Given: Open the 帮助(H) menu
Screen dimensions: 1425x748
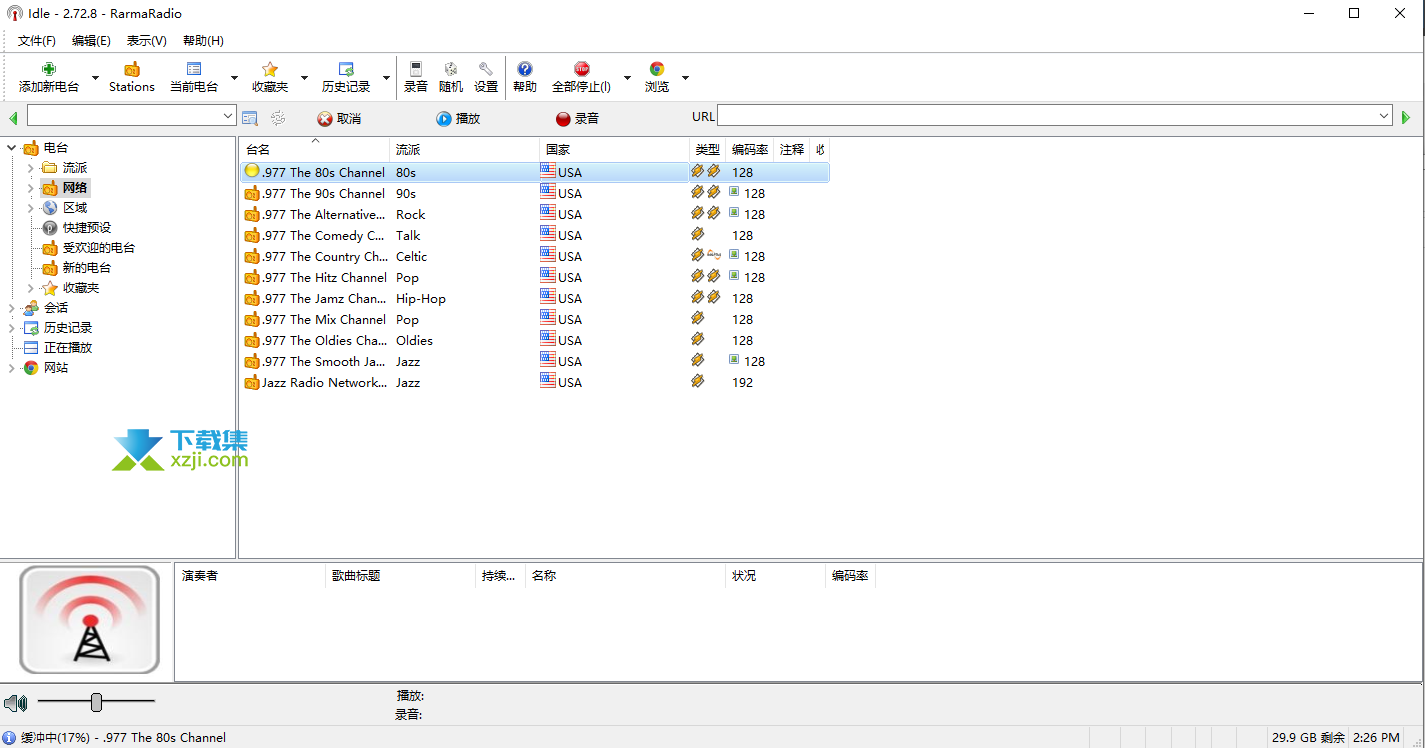Looking at the screenshot, I should tap(203, 41).
